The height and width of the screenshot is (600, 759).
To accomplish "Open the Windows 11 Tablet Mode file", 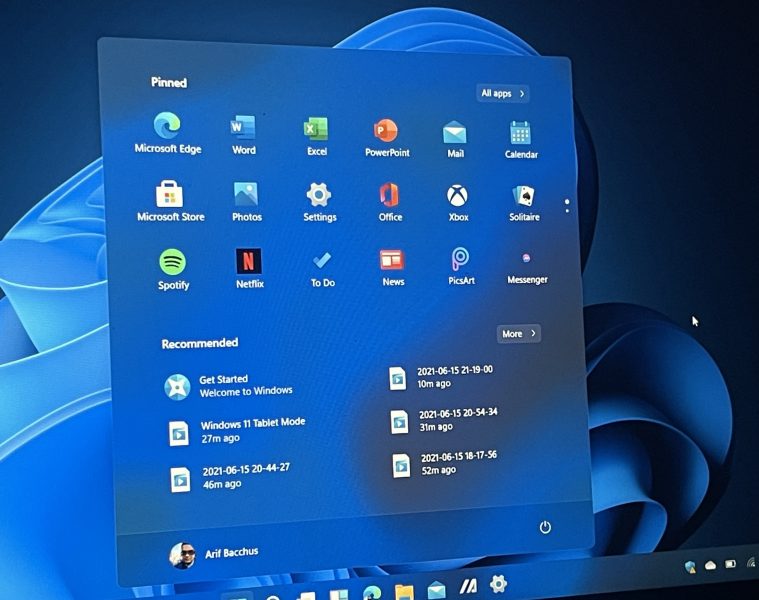I will pos(237,431).
